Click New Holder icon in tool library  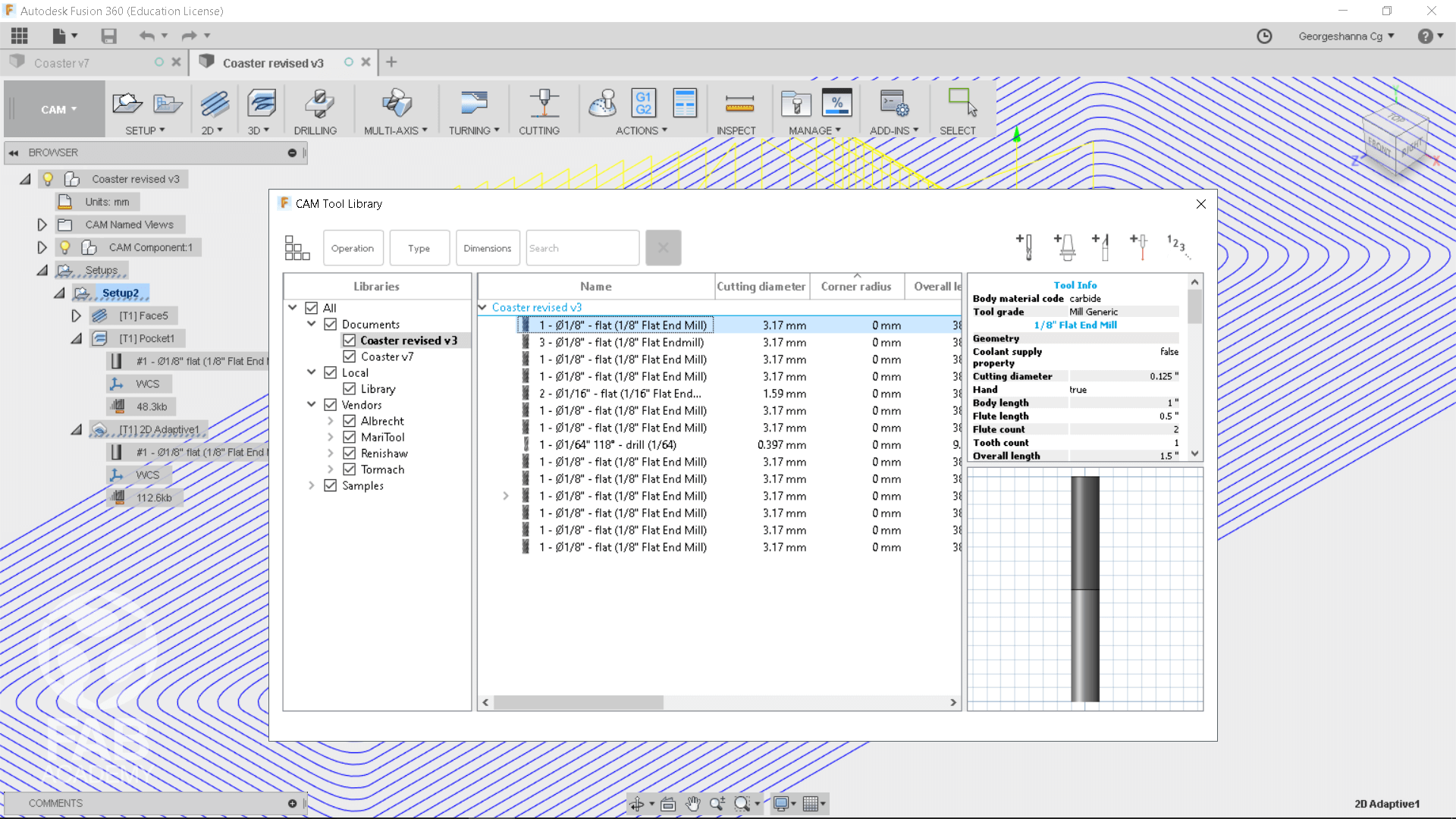[1064, 247]
